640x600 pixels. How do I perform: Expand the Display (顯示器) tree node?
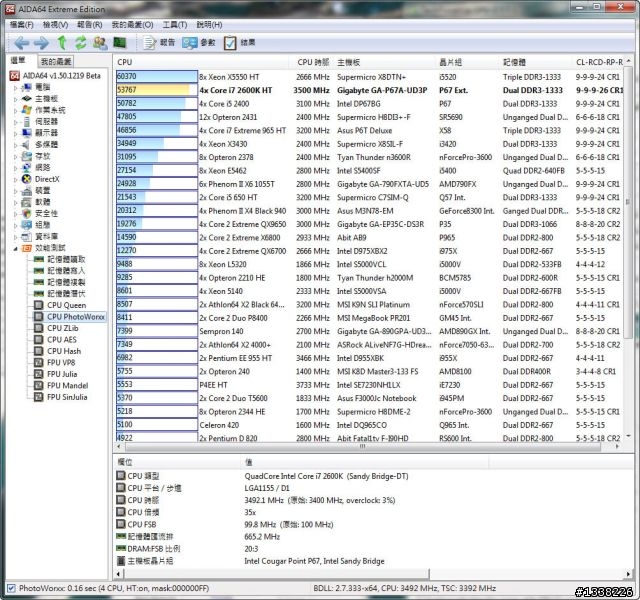tap(16, 133)
